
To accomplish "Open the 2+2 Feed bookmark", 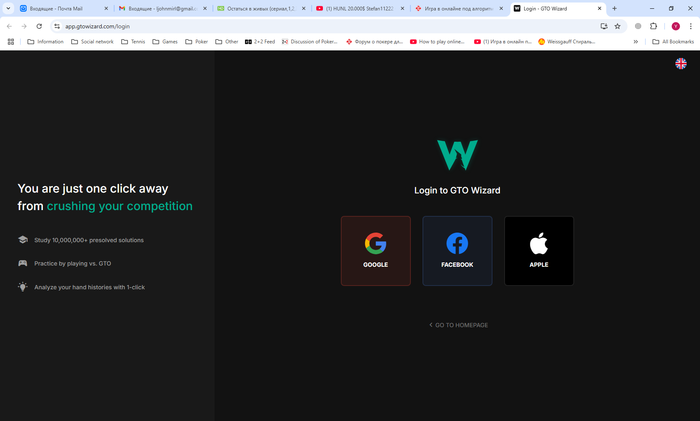I will point(260,42).
